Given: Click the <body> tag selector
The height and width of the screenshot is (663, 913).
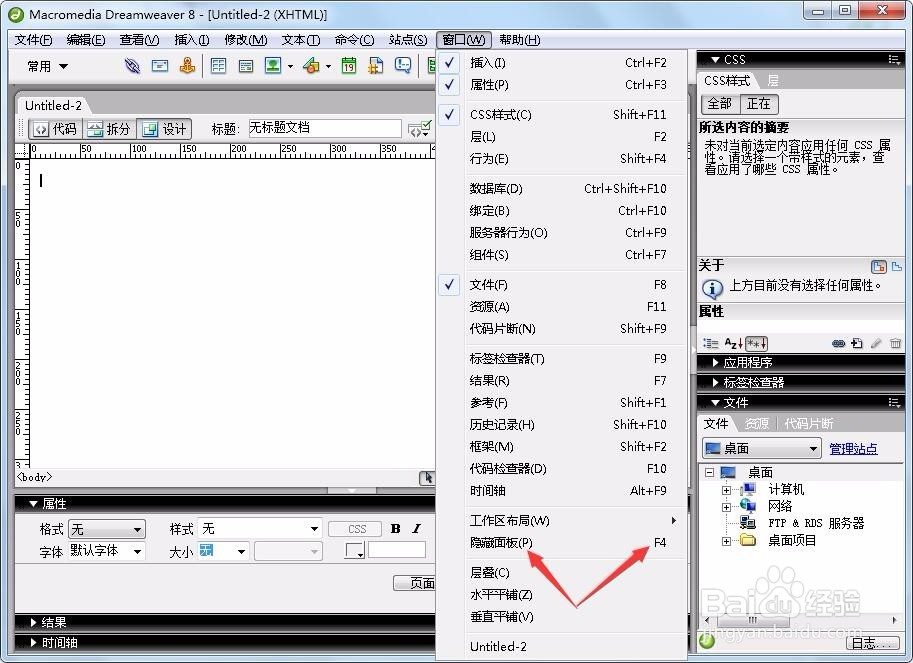Looking at the screenshot, I should 34,477.
